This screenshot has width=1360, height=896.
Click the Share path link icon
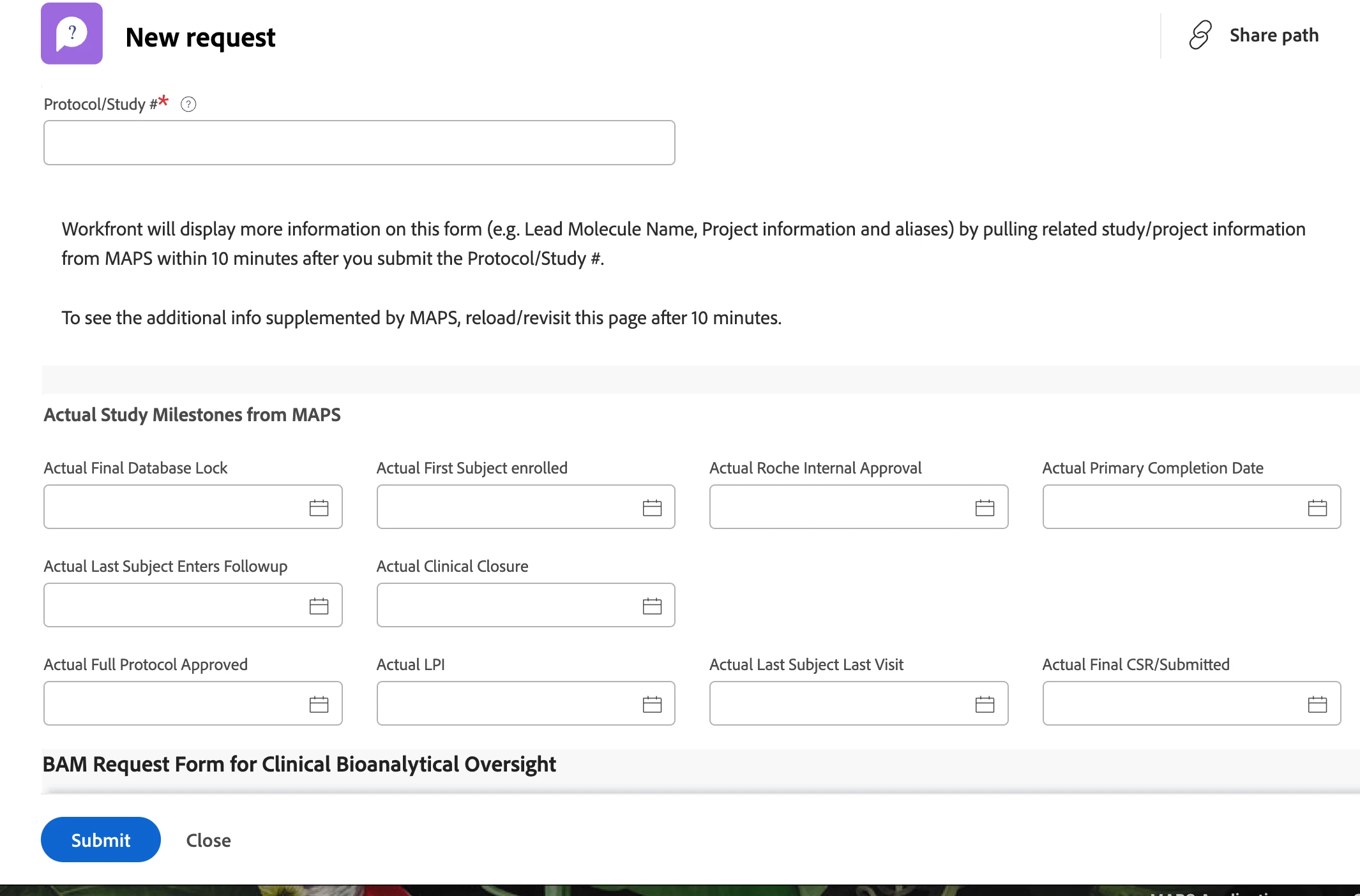(x=1200, y=35)
